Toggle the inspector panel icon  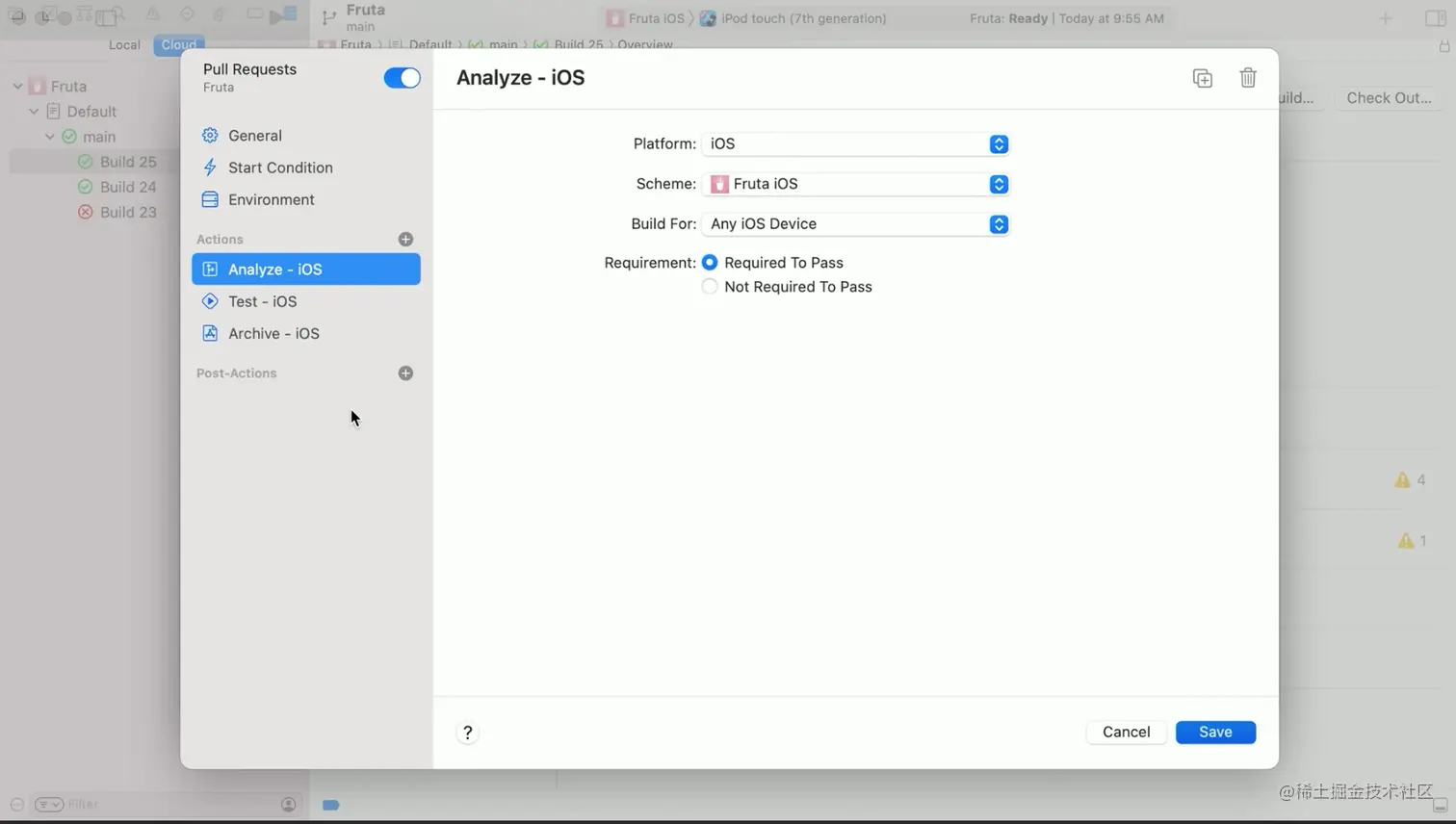pos(1435,18)
